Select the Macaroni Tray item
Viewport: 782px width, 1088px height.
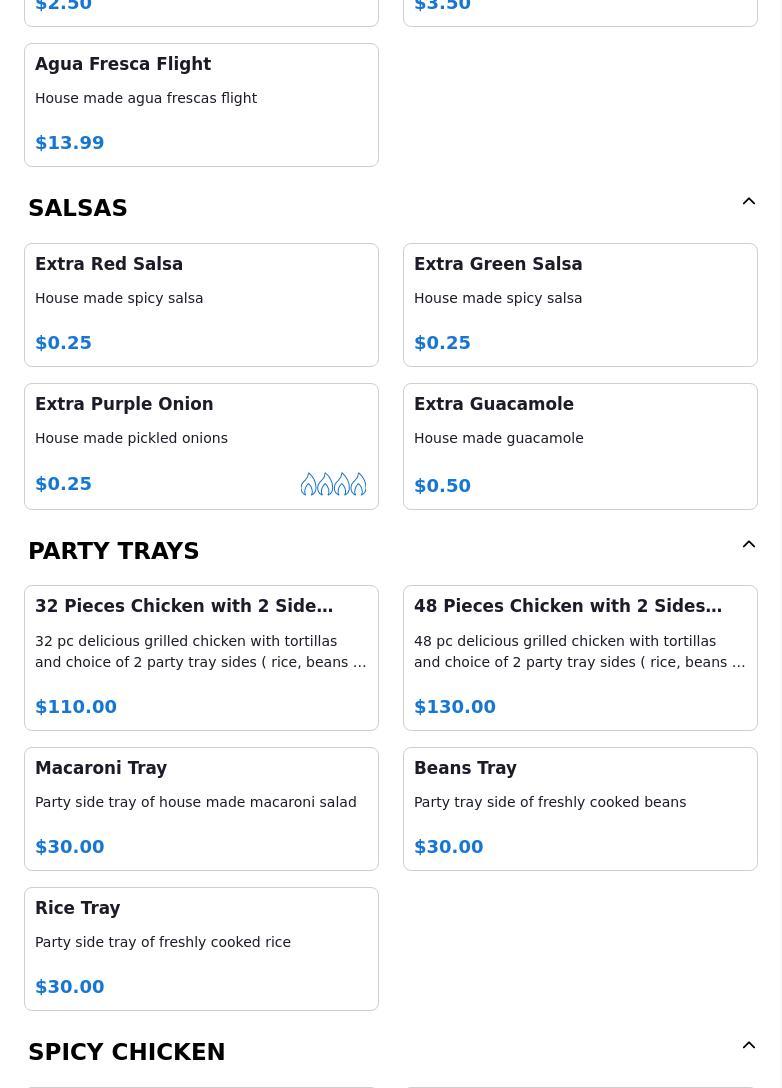(201, 808)
